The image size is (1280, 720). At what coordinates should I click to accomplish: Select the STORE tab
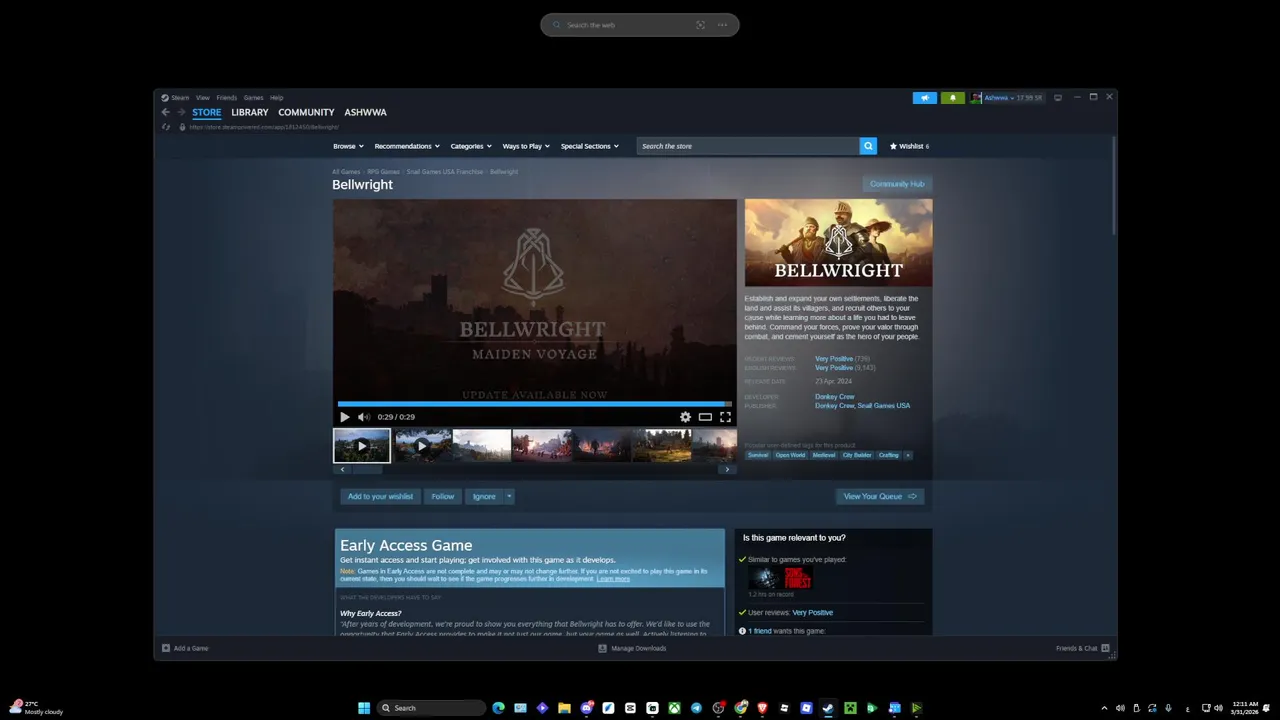coord(207,113)
